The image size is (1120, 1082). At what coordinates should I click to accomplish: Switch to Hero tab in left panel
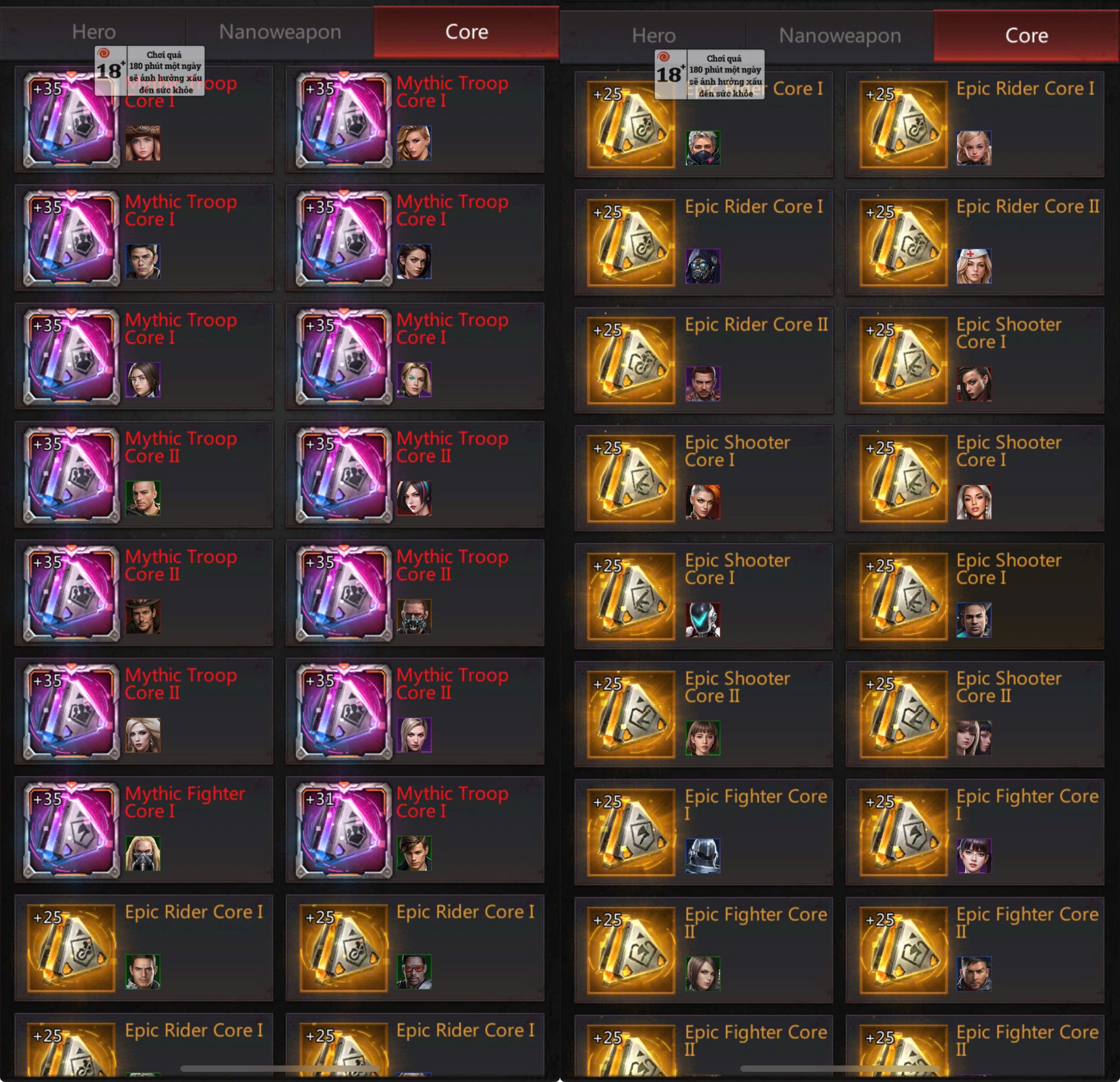93,32
